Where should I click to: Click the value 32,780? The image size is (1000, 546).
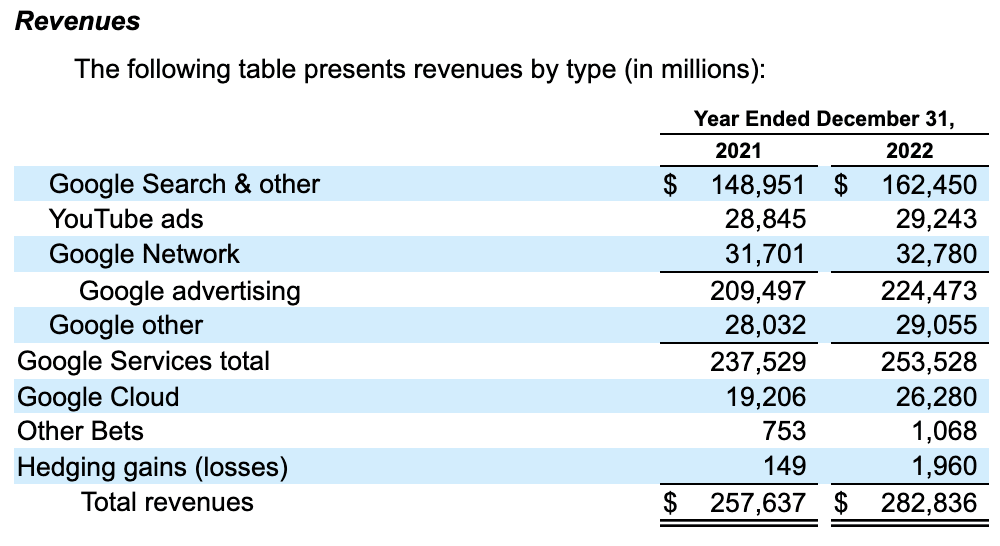pos(936,254)
